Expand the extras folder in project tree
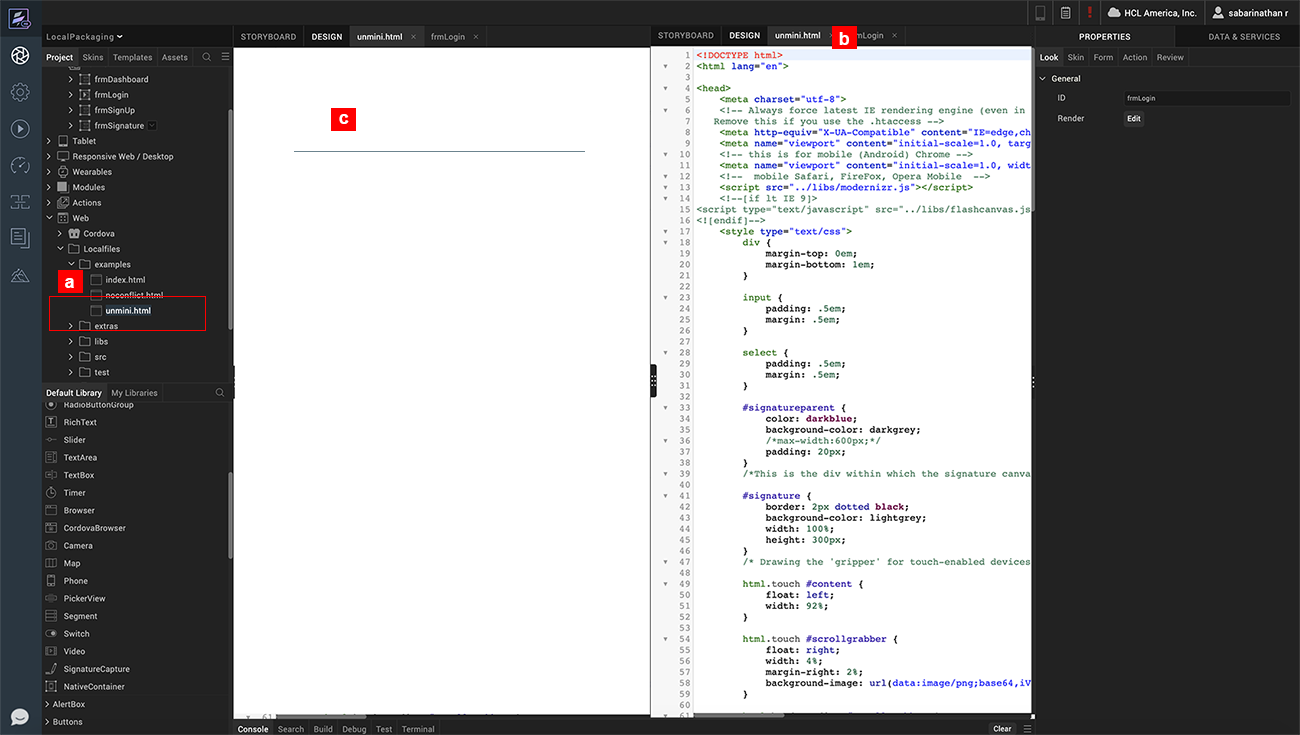This screenshot has height=735, width=1300. pos(71,326)
